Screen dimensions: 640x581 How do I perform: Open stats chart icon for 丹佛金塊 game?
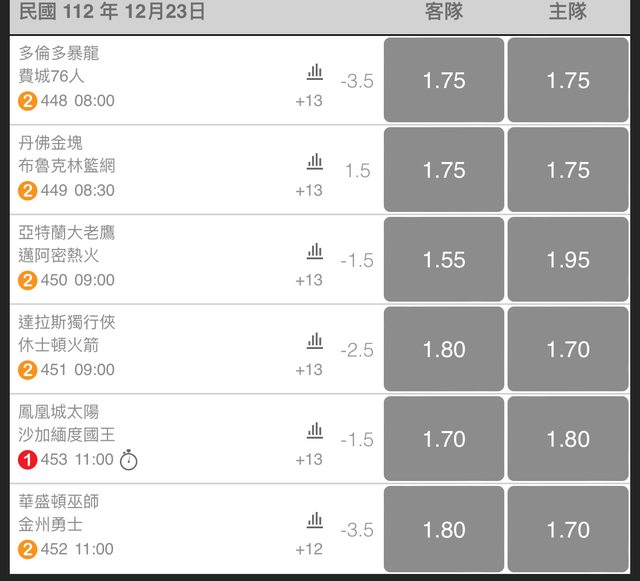tap(315, 162)
